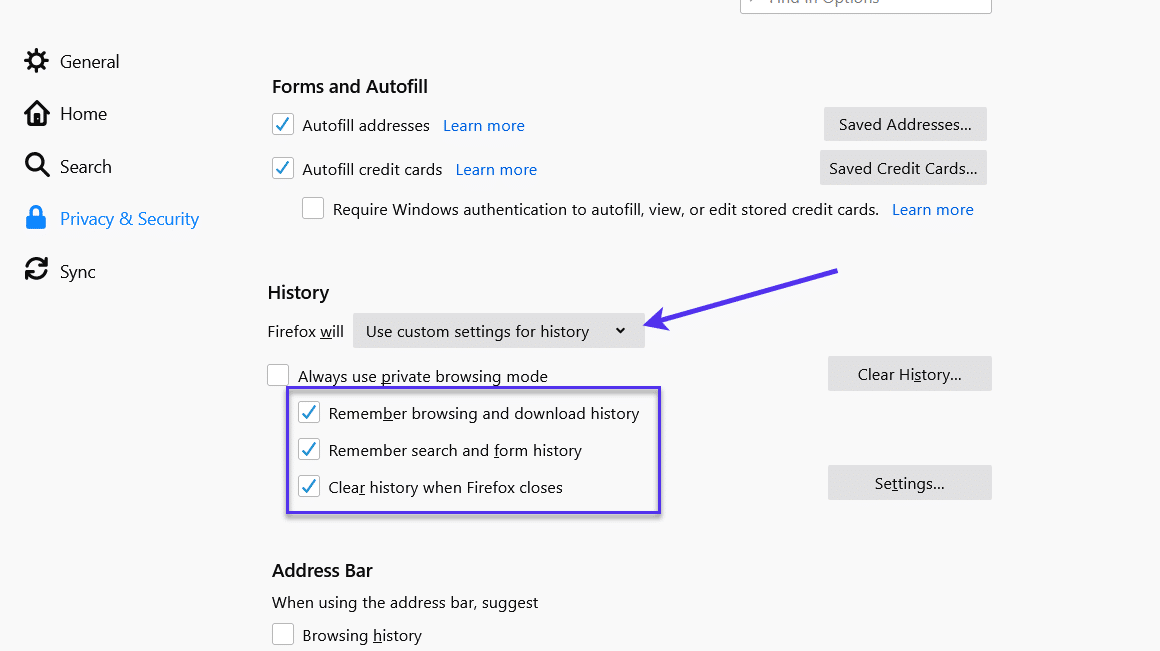The width and height of the screenshot is (1160, 651).
Task: Select the Privacy & Security lock icon
Action: tap(36, 218)
